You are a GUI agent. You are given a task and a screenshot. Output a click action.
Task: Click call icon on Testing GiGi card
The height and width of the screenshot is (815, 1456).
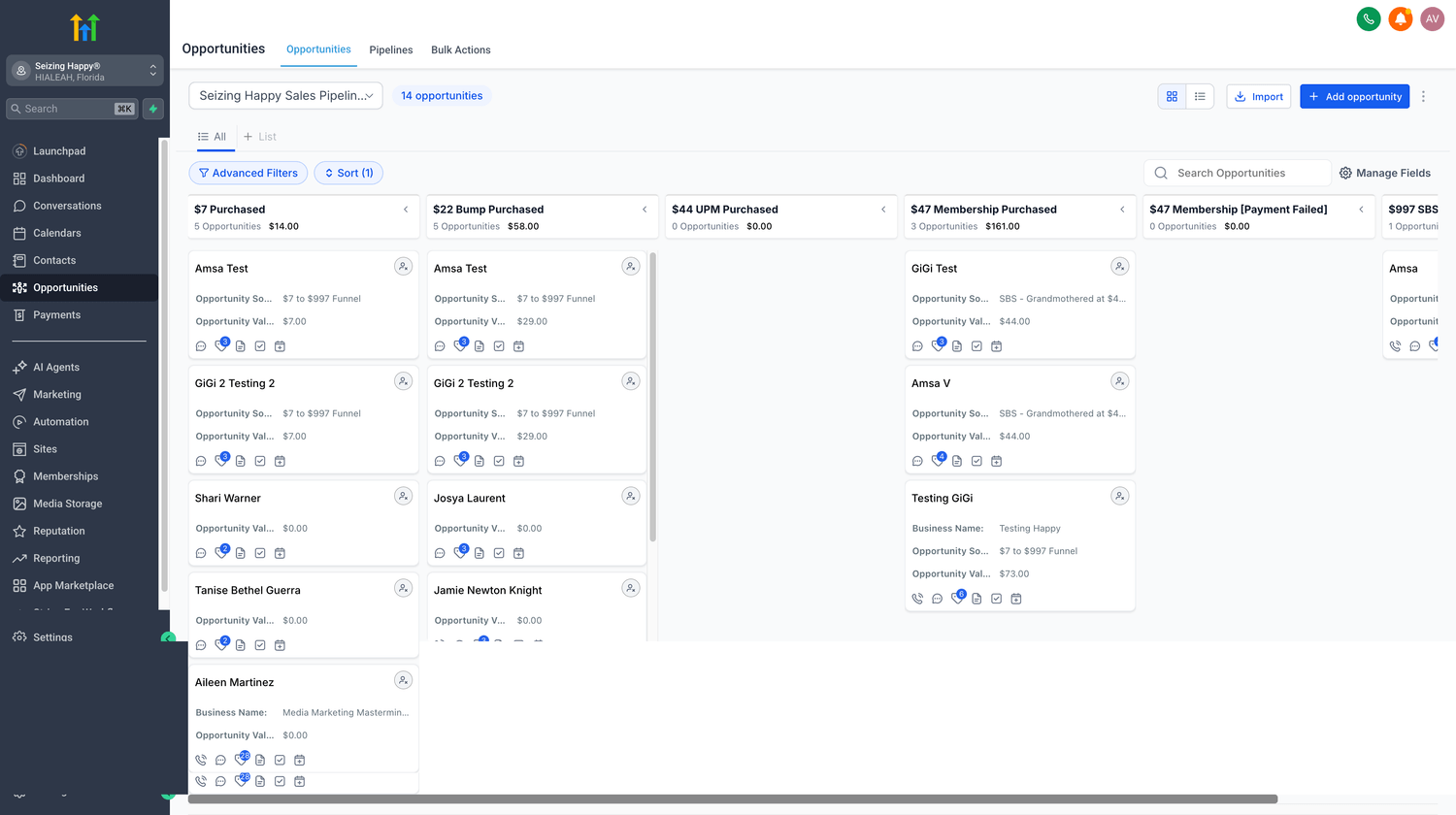click(x=917, y=599)
